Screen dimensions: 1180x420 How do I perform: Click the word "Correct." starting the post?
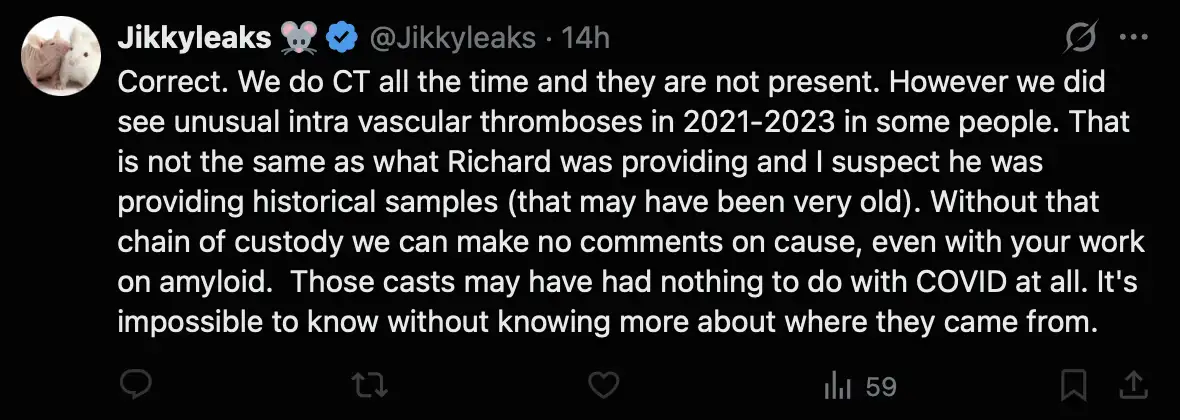[x=162, y=82]
